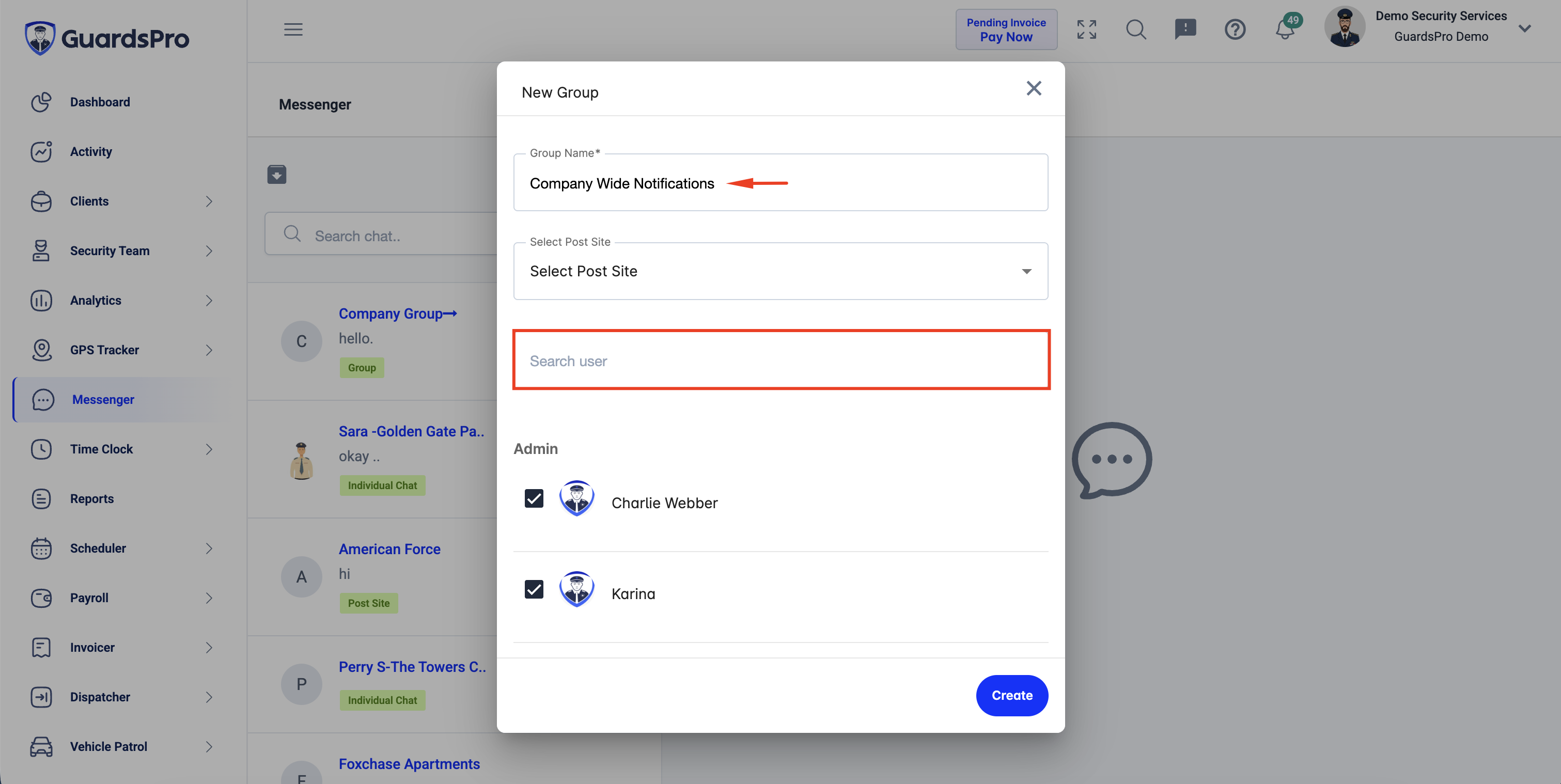
Task: Open the Activity sidebar item
Action: [x=90, y=151]
